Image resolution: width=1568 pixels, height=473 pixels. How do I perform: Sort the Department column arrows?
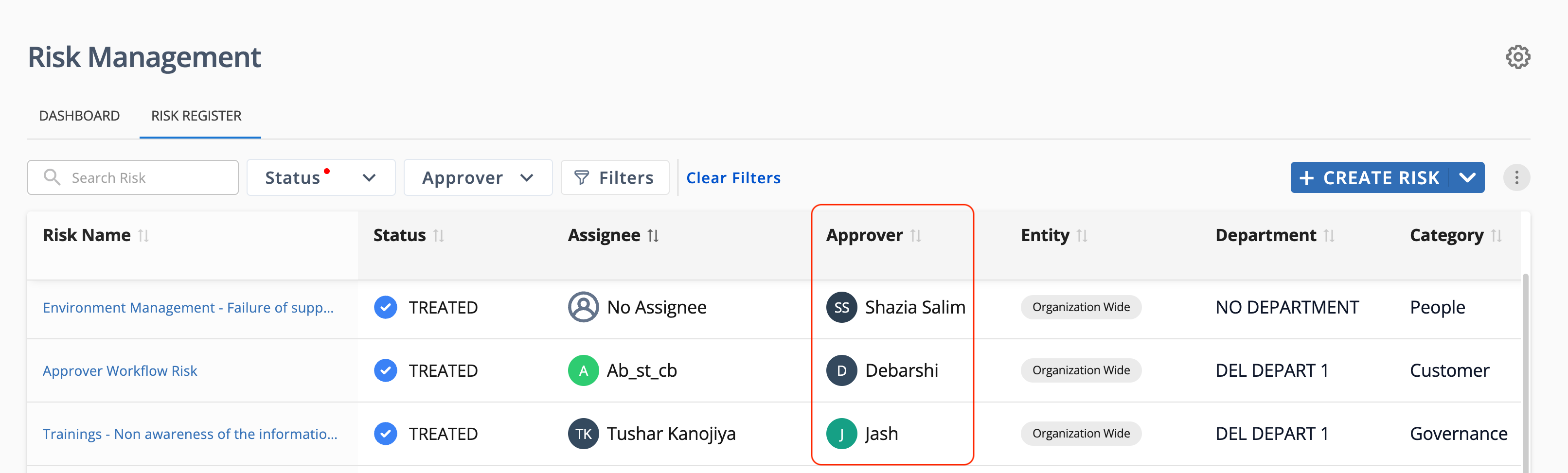coord(1329,236)
